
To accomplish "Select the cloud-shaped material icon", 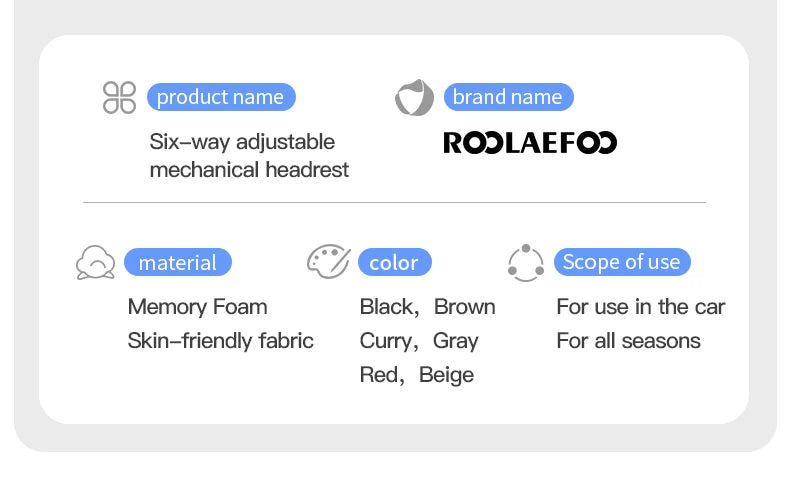I will [95, 262].
